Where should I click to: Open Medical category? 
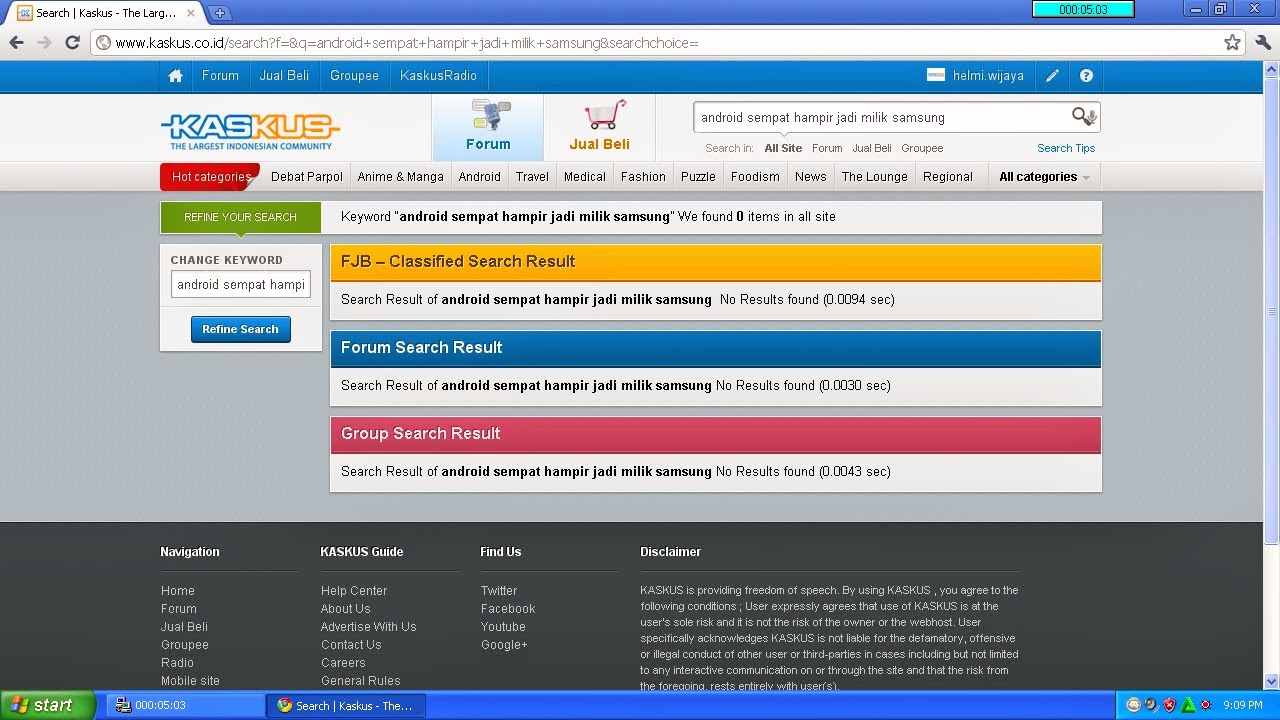click(585, 177)
